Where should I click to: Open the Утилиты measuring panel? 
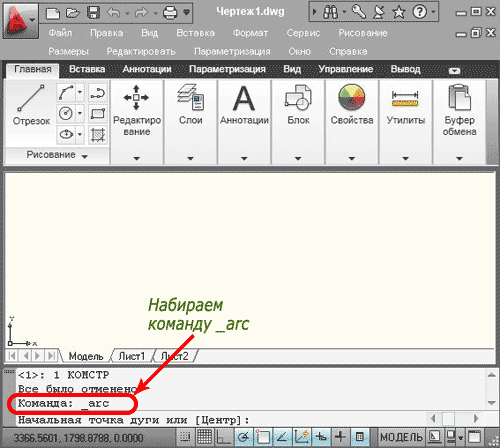pos(406,122)
